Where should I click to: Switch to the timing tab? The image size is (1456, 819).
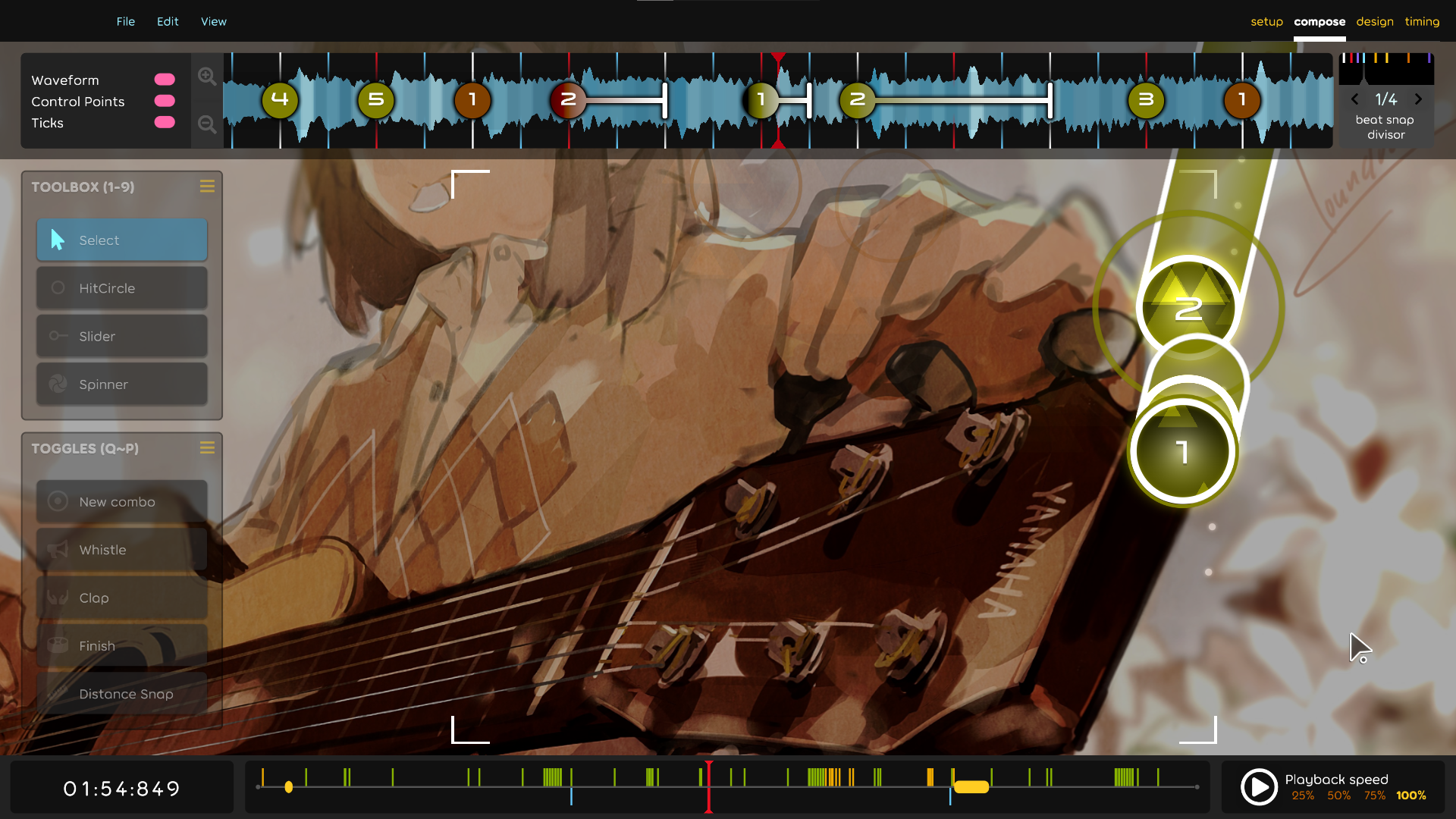click(x=1422, y=21)
